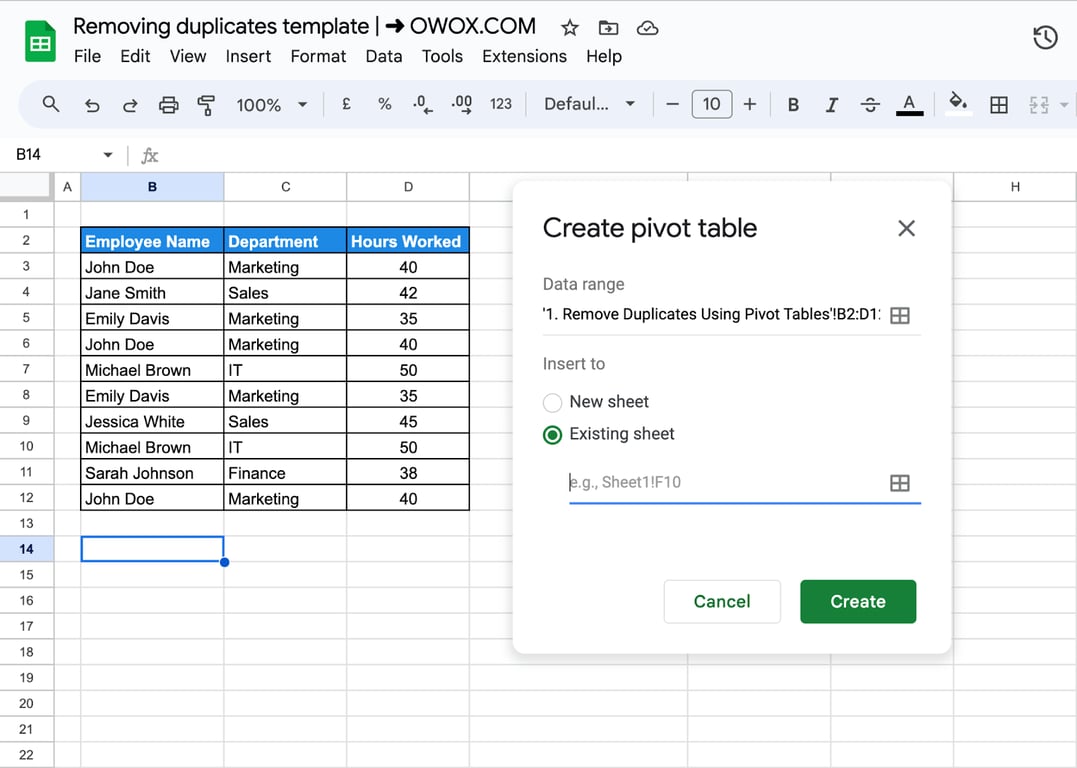Click the formula bar
This screenshot has width=1077, height=768.
pyautogui.click(x=618, y=155)
